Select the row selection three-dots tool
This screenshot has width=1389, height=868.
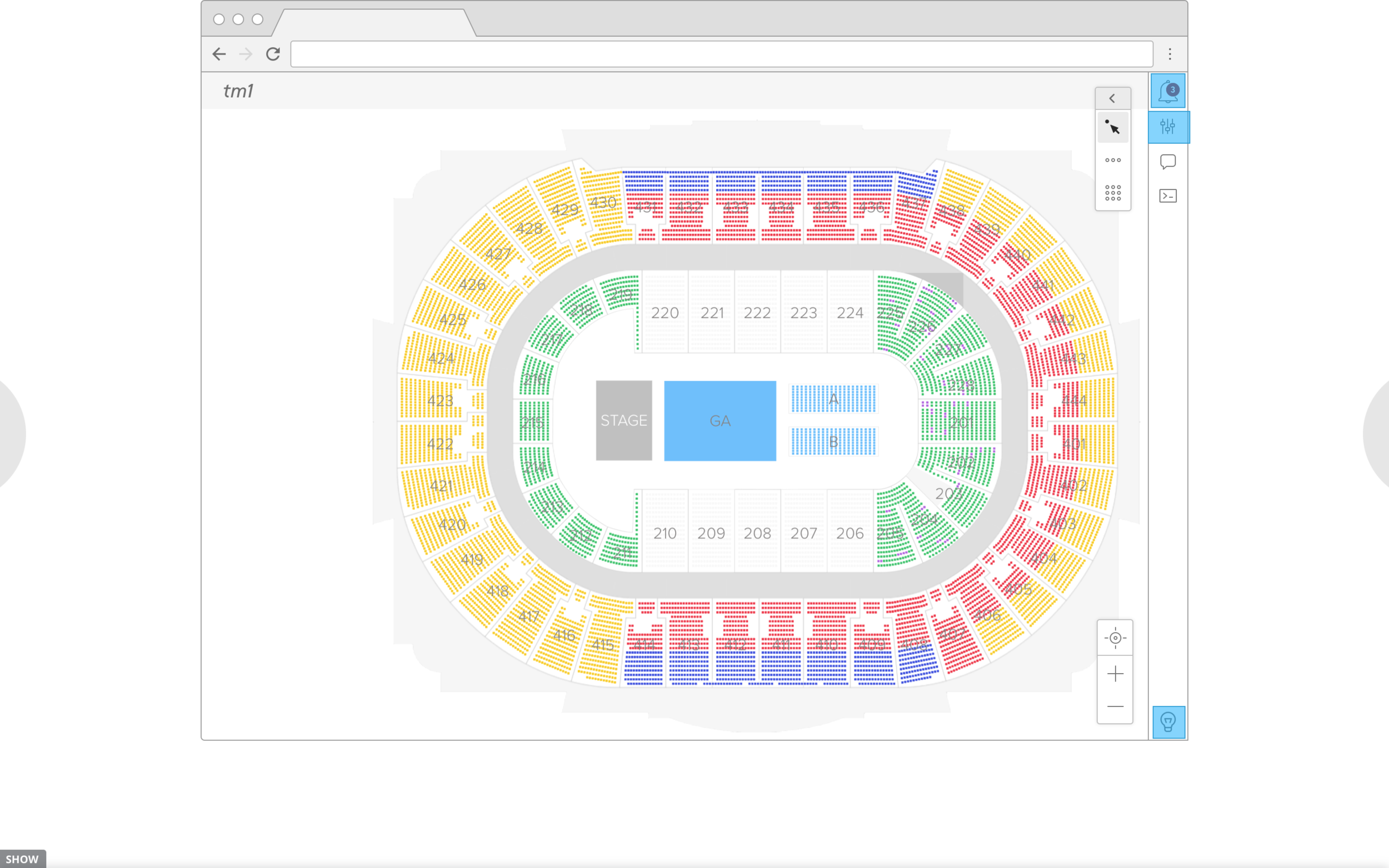coord(1112,160)
